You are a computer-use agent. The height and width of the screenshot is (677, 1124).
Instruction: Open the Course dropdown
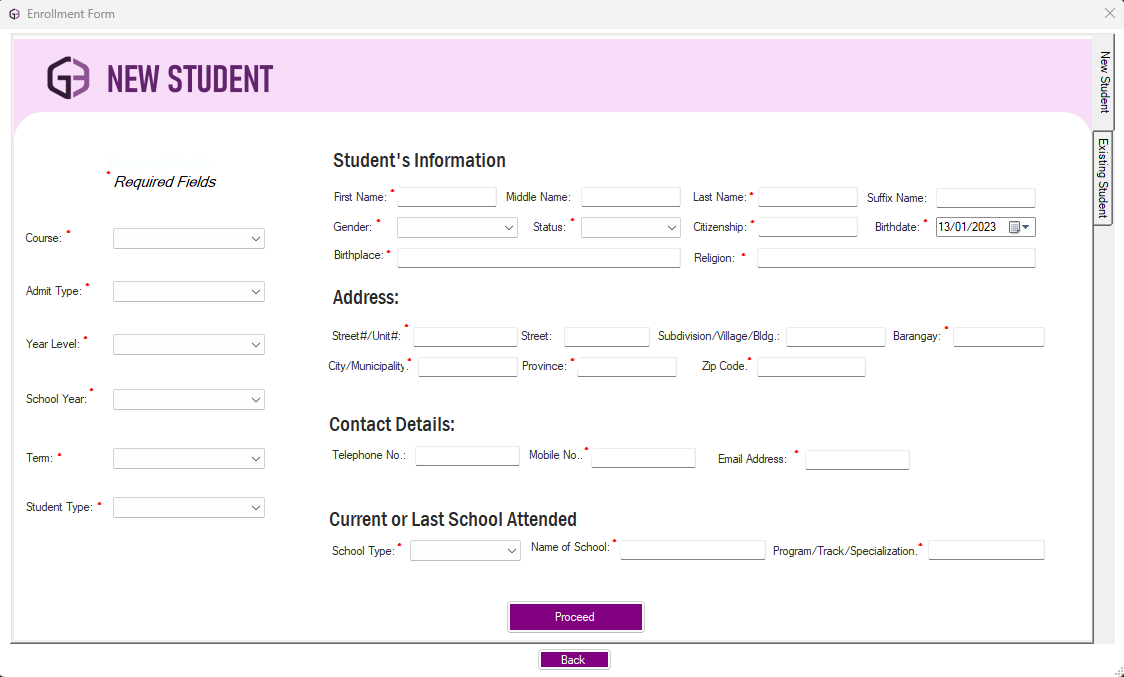[x=189, y=239]
